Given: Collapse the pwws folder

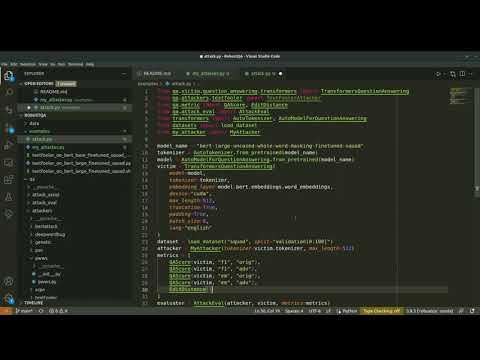Looking at the screenshot, I should (x=41, y=258).
